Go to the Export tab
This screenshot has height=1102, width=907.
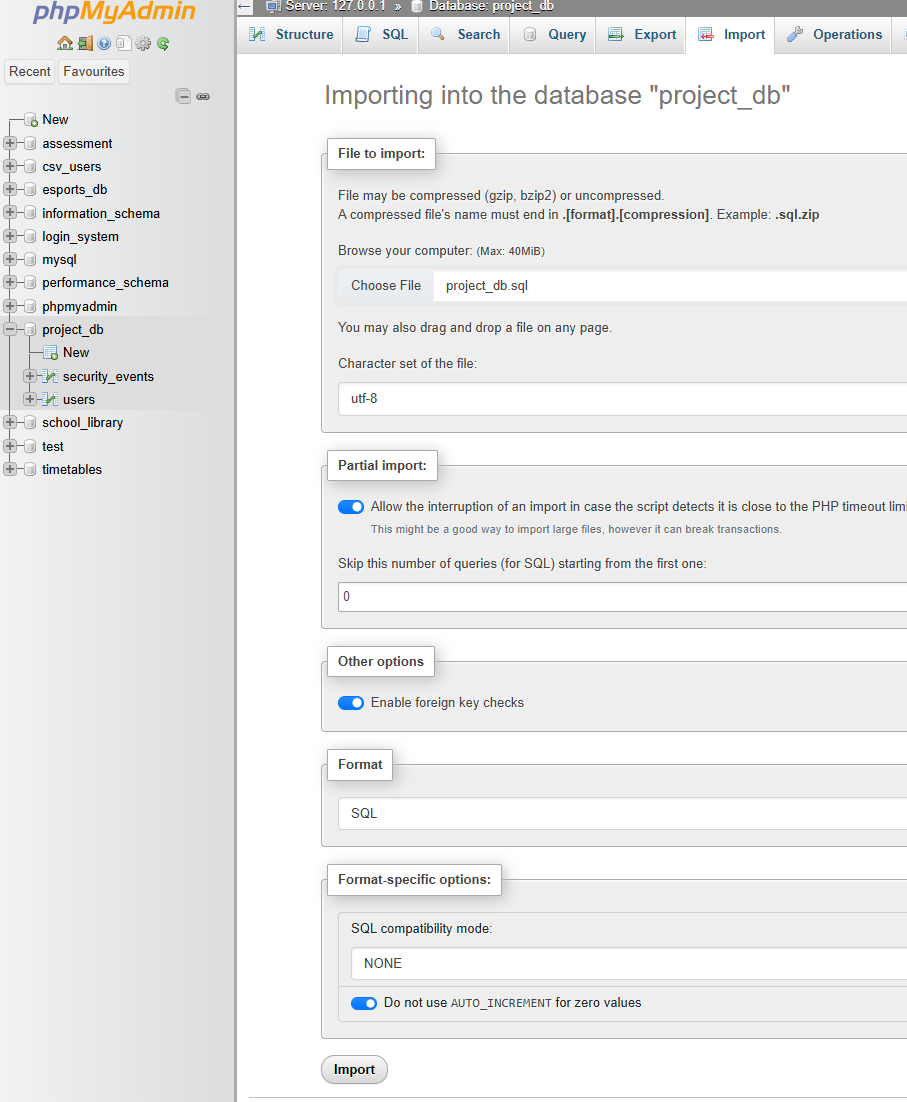641,34
